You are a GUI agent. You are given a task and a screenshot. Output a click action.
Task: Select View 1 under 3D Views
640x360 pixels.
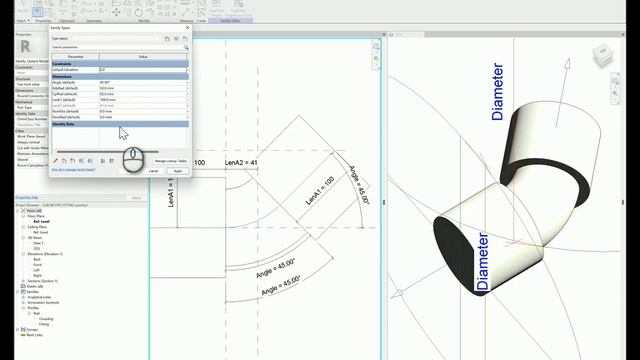click(38, 243)
